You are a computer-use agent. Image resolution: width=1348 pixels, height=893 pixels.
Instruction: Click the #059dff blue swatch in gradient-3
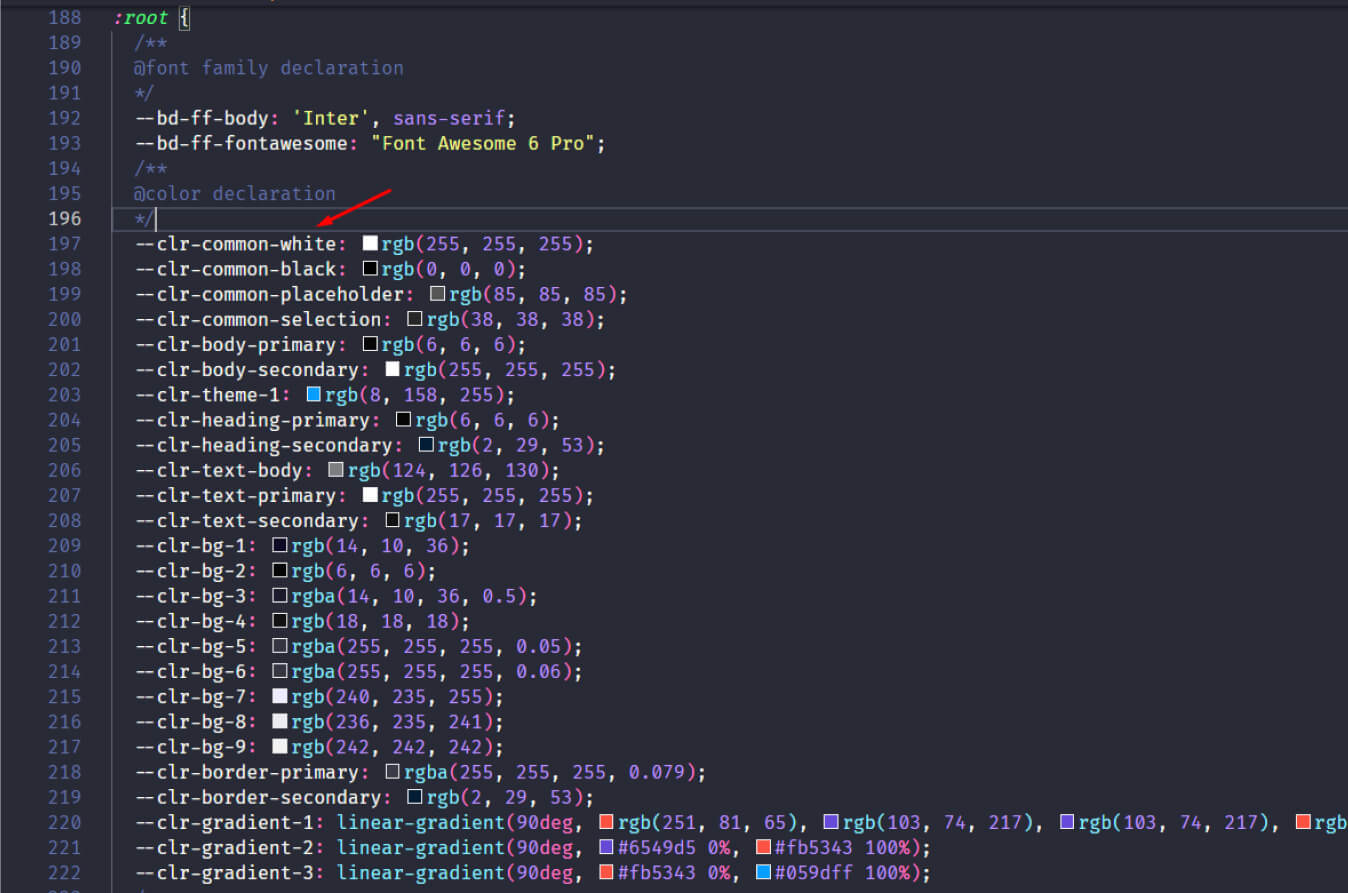click(x=763, y=873)
